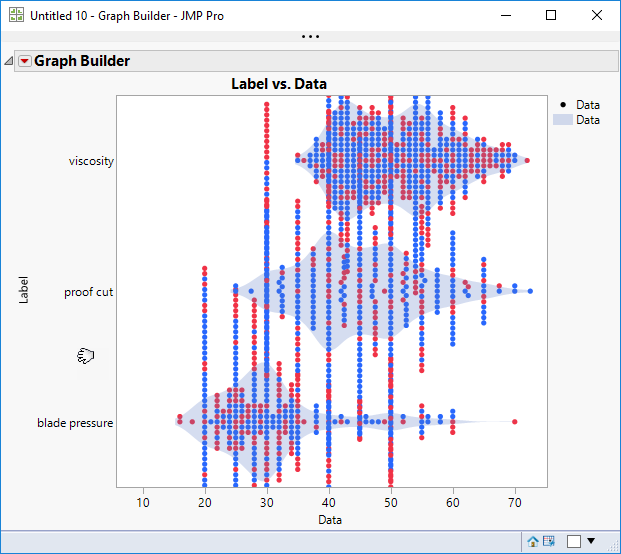Image resolution: width=621 pixels, height=554 pixels.
Task: Go to JMP Home Window icon
Action: (x=533, y=541)
